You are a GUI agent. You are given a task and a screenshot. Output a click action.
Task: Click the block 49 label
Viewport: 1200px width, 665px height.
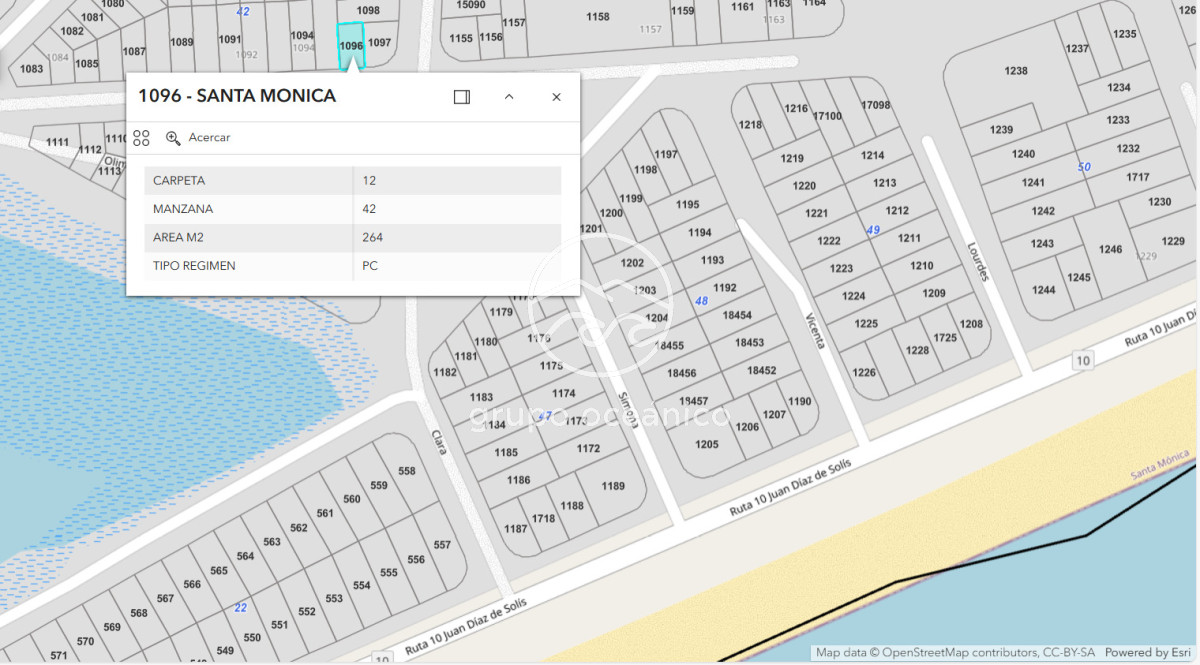click(873, 230)
